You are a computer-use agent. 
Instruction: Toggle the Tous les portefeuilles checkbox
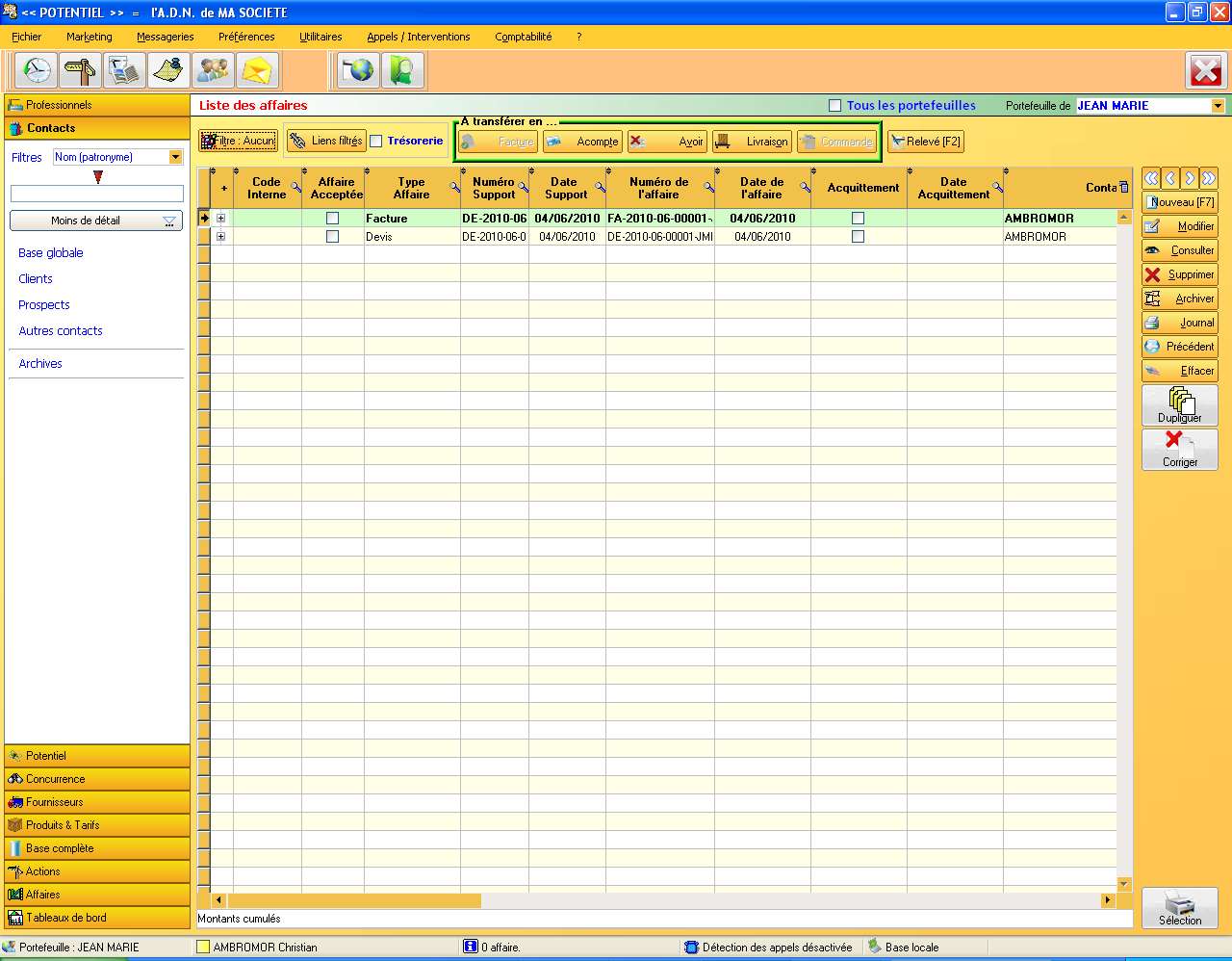835,106
